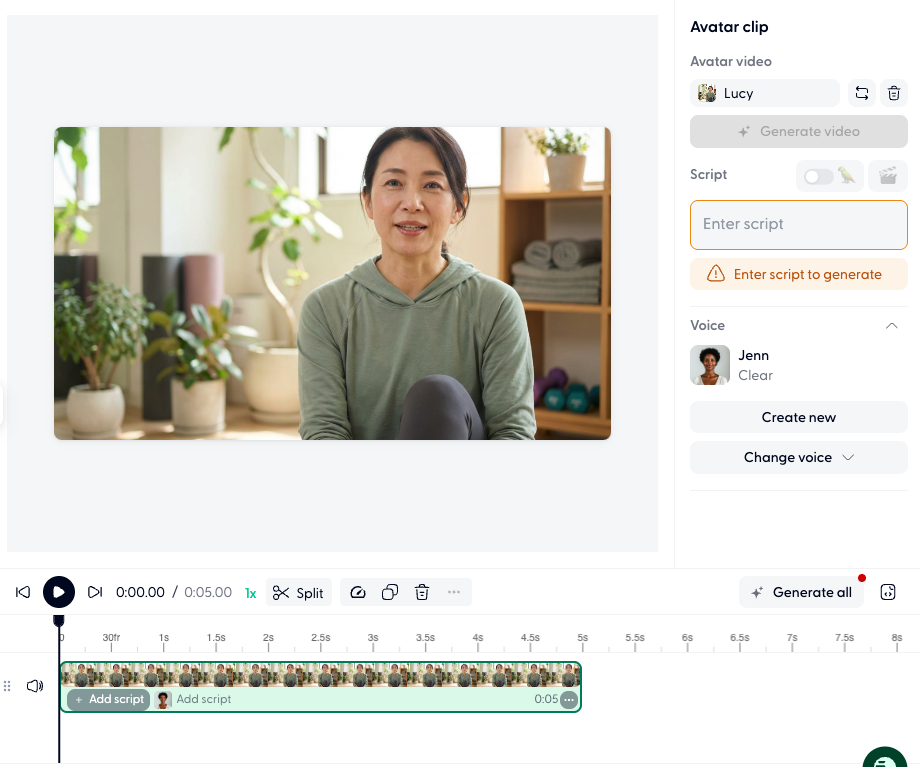Select the Lucy avatar chip
This screenshot has height=767, width=920.
tap(764, 93)
